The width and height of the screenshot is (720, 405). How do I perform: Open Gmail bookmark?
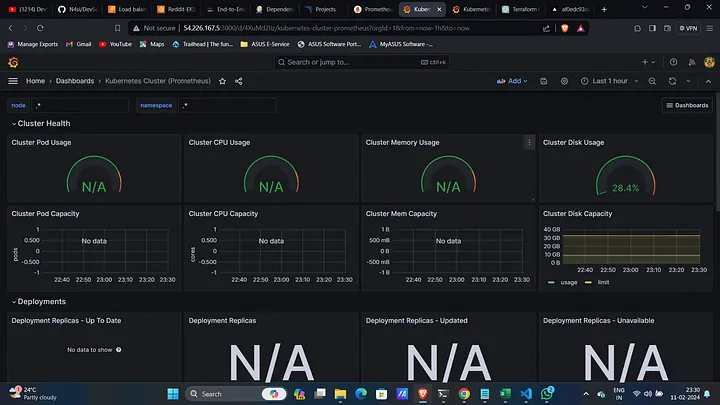point(79,44)
